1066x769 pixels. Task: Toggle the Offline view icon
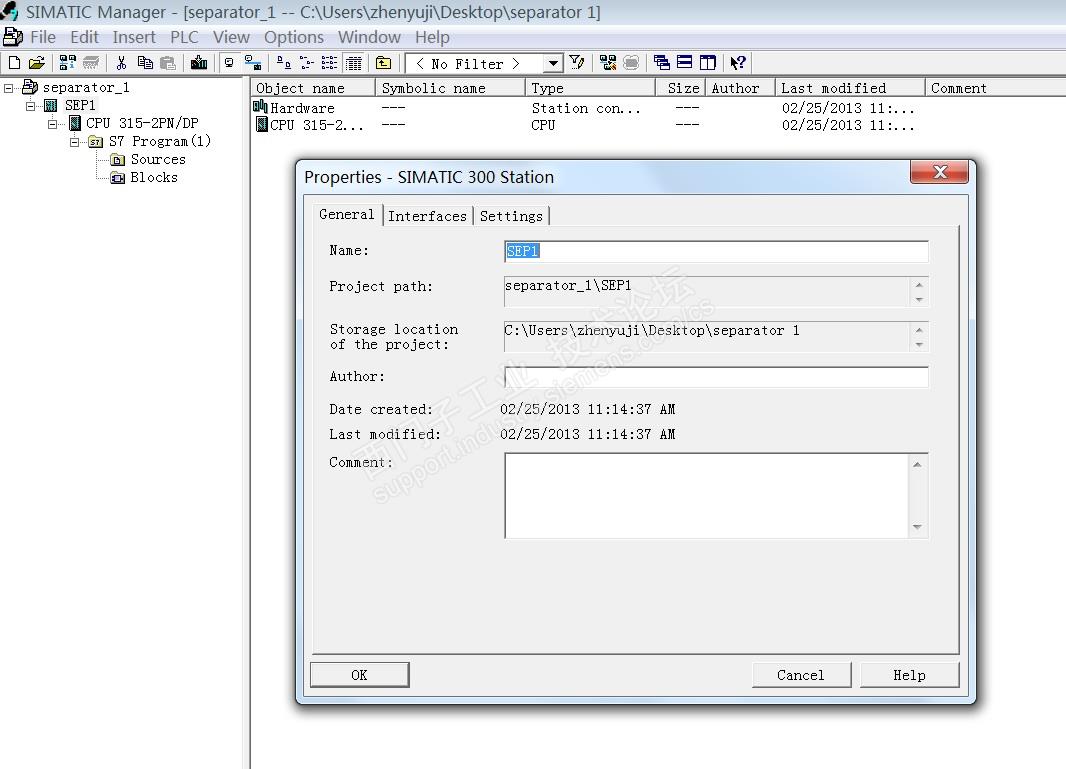coord(252,63)
